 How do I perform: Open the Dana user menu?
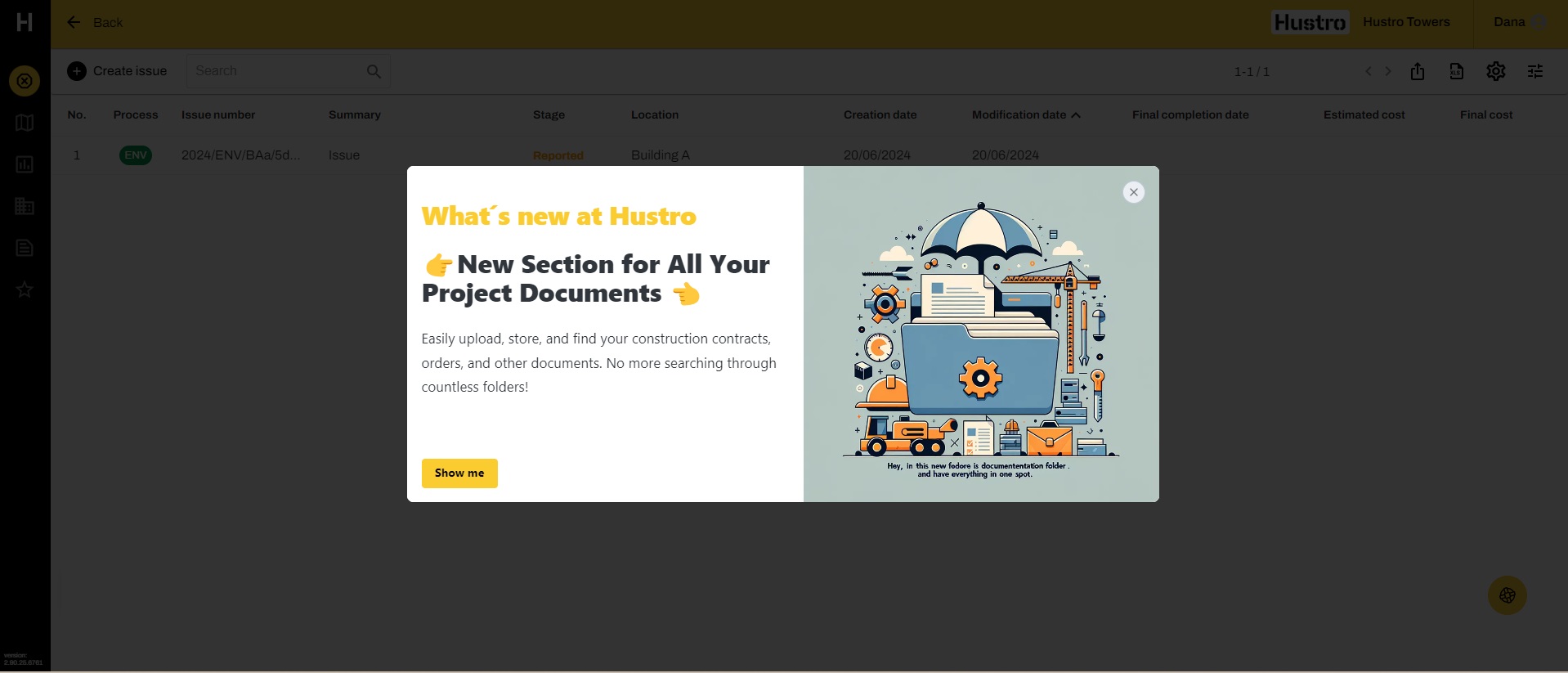click(1518, 22)
